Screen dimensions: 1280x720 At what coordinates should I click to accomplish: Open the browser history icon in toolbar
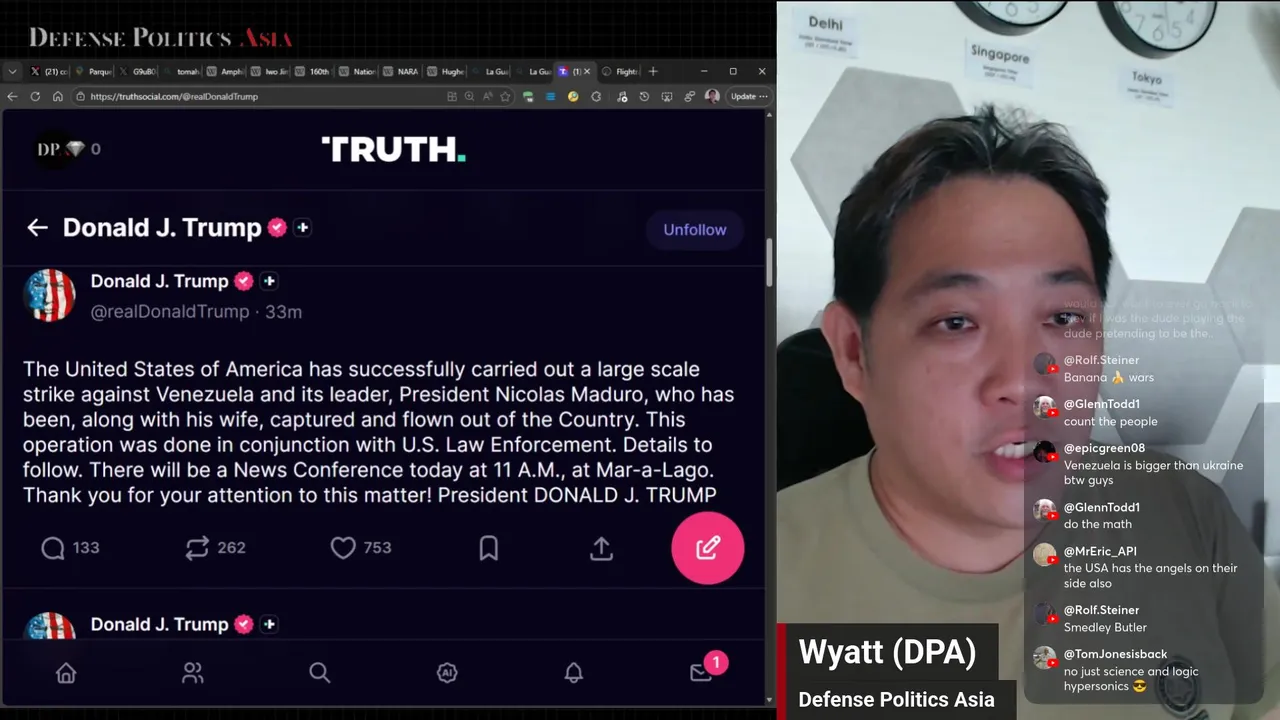[x=644, y=96]
